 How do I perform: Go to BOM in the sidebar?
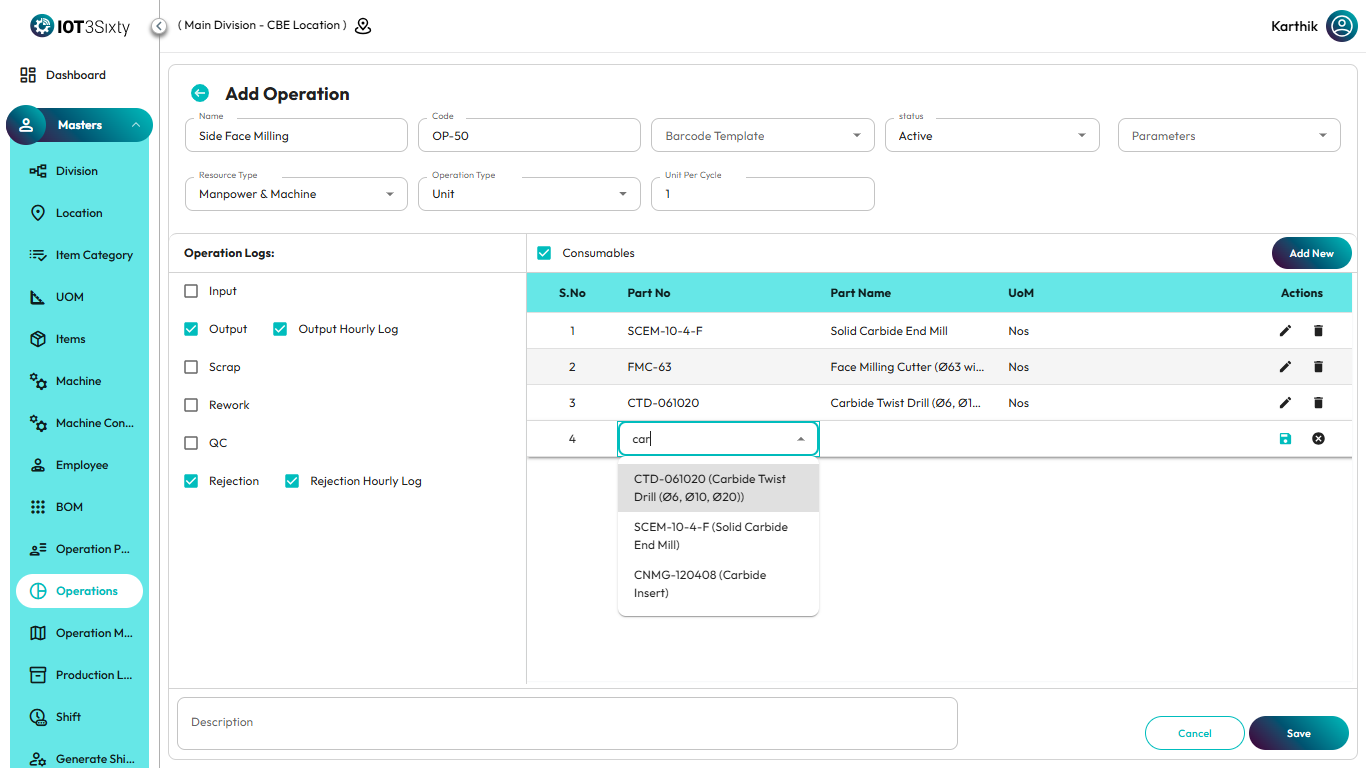pos(69,507)
